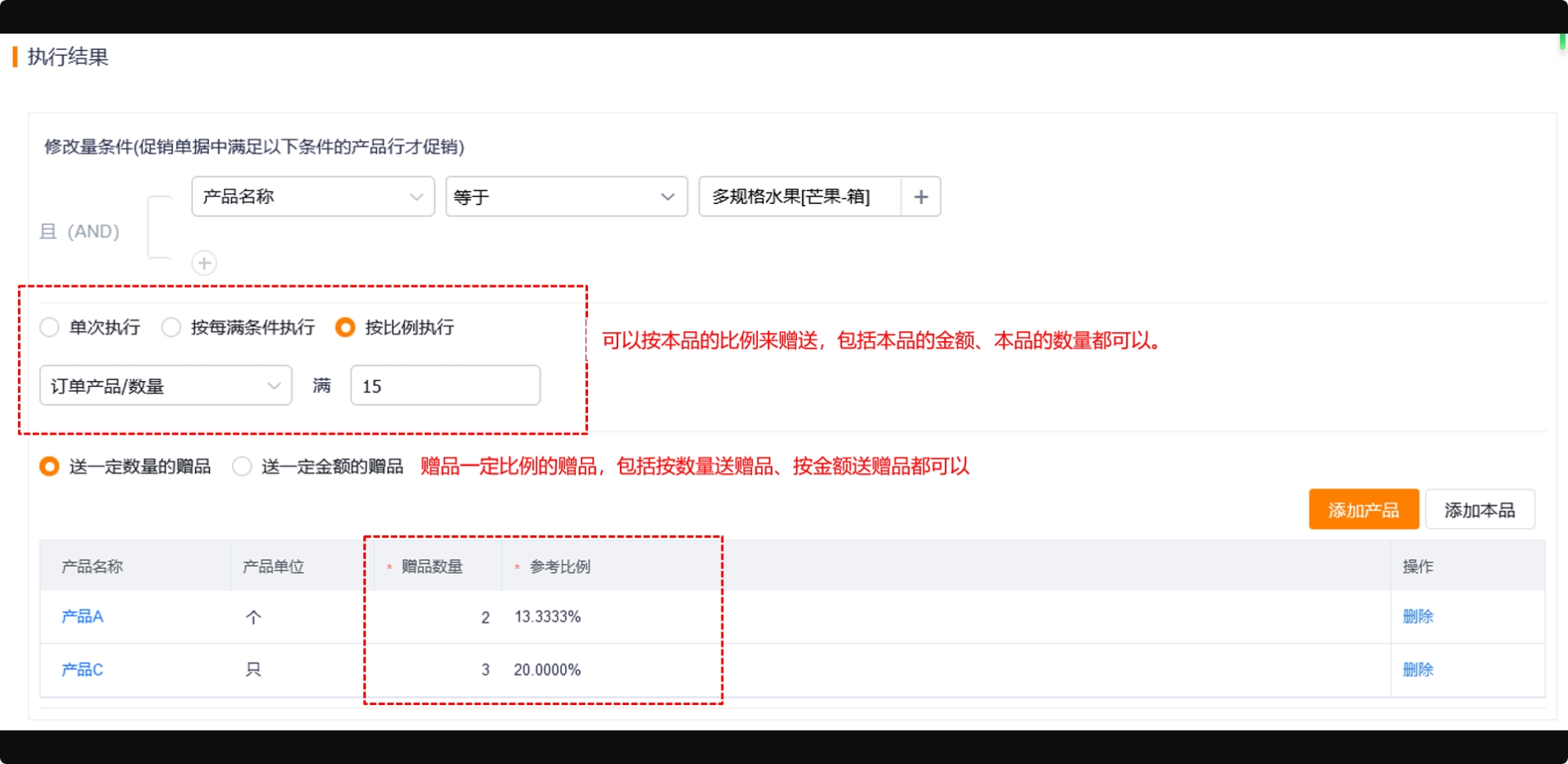Choose 送一定金额的赠品 radio option

(242, 466)
